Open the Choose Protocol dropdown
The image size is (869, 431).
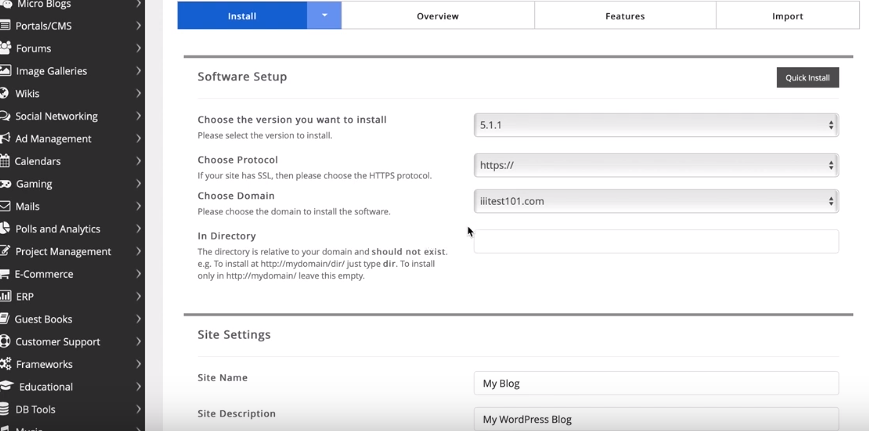[x=656, y=165]
